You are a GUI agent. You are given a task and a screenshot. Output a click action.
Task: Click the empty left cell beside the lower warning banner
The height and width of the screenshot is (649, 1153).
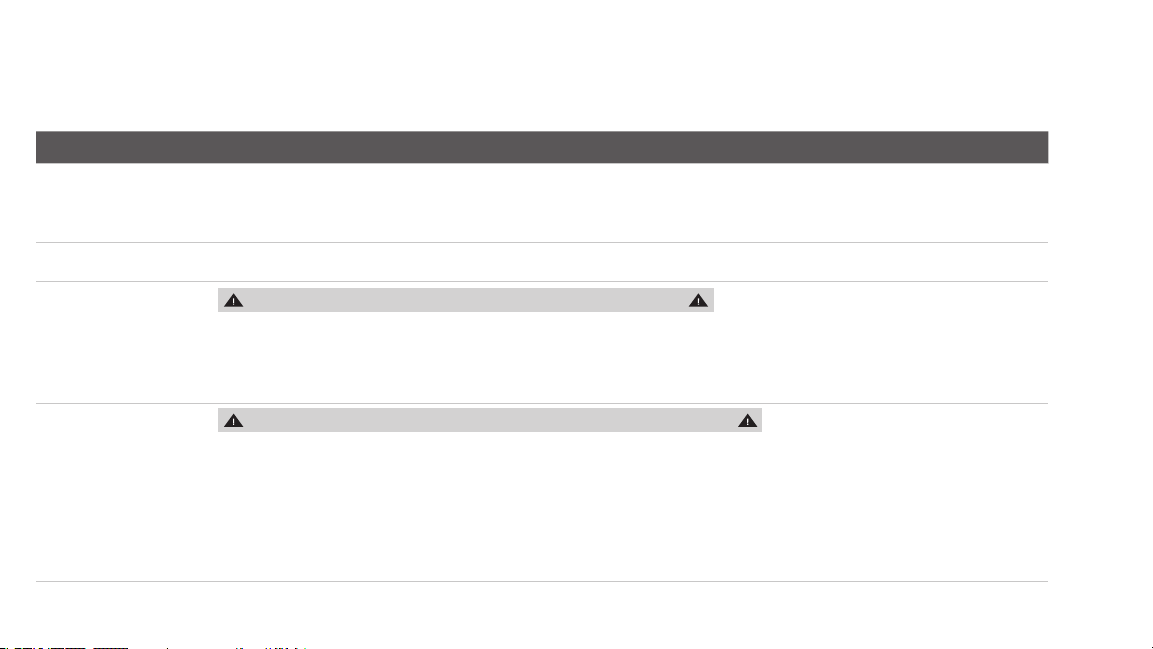[126, 492]
